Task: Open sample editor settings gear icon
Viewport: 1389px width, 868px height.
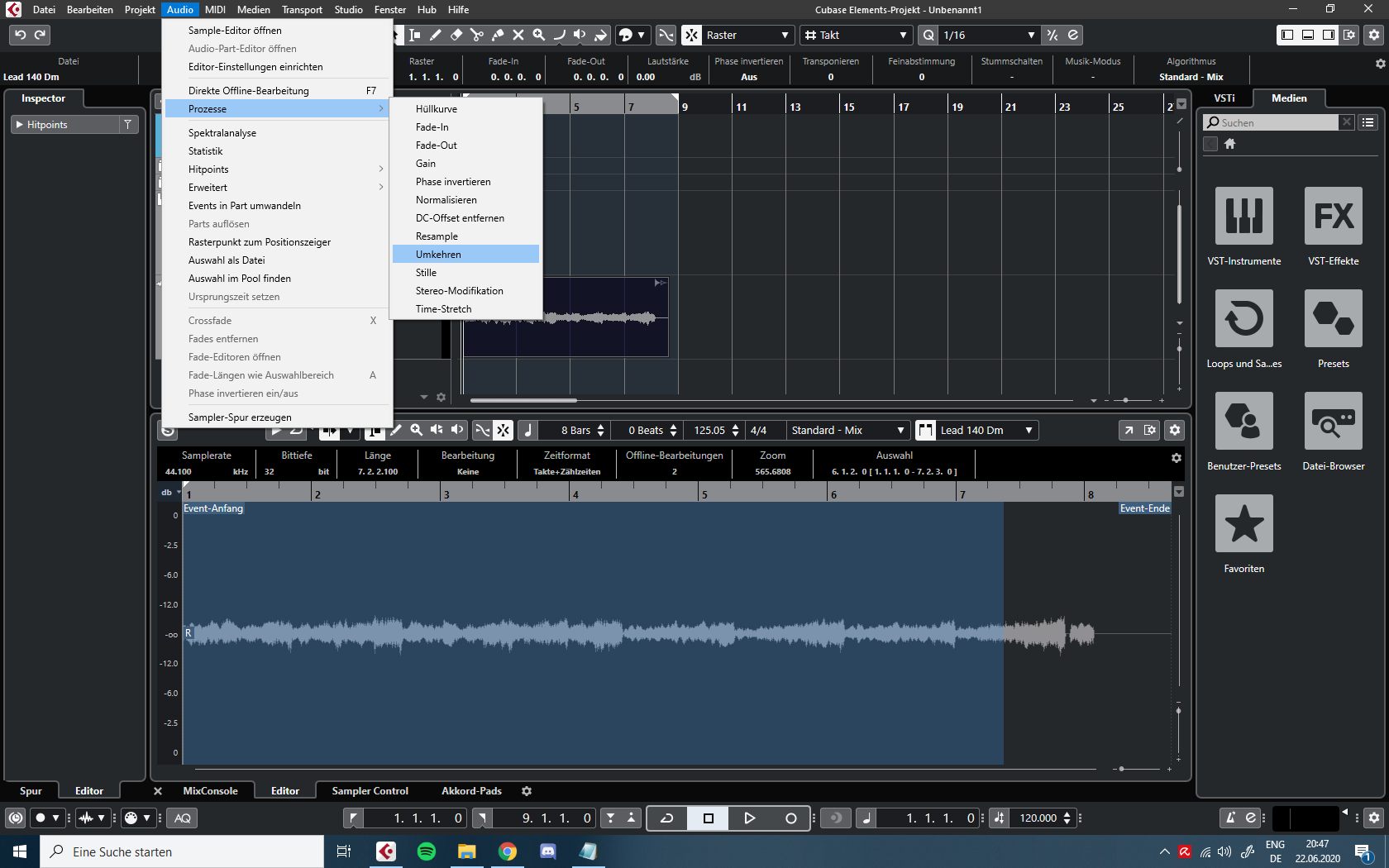Action: 1175,431
